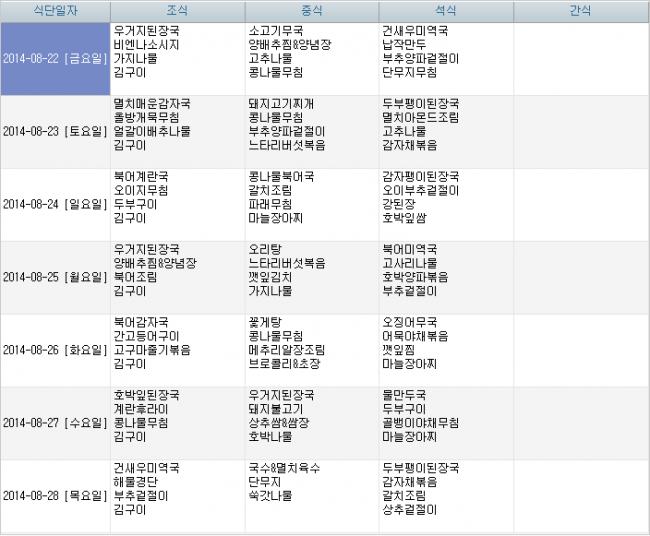Viewport: 650px width, 536px height.
Task: Select 오징어무국 in Tuesday's dinner cell
Action: coord(410,322)
